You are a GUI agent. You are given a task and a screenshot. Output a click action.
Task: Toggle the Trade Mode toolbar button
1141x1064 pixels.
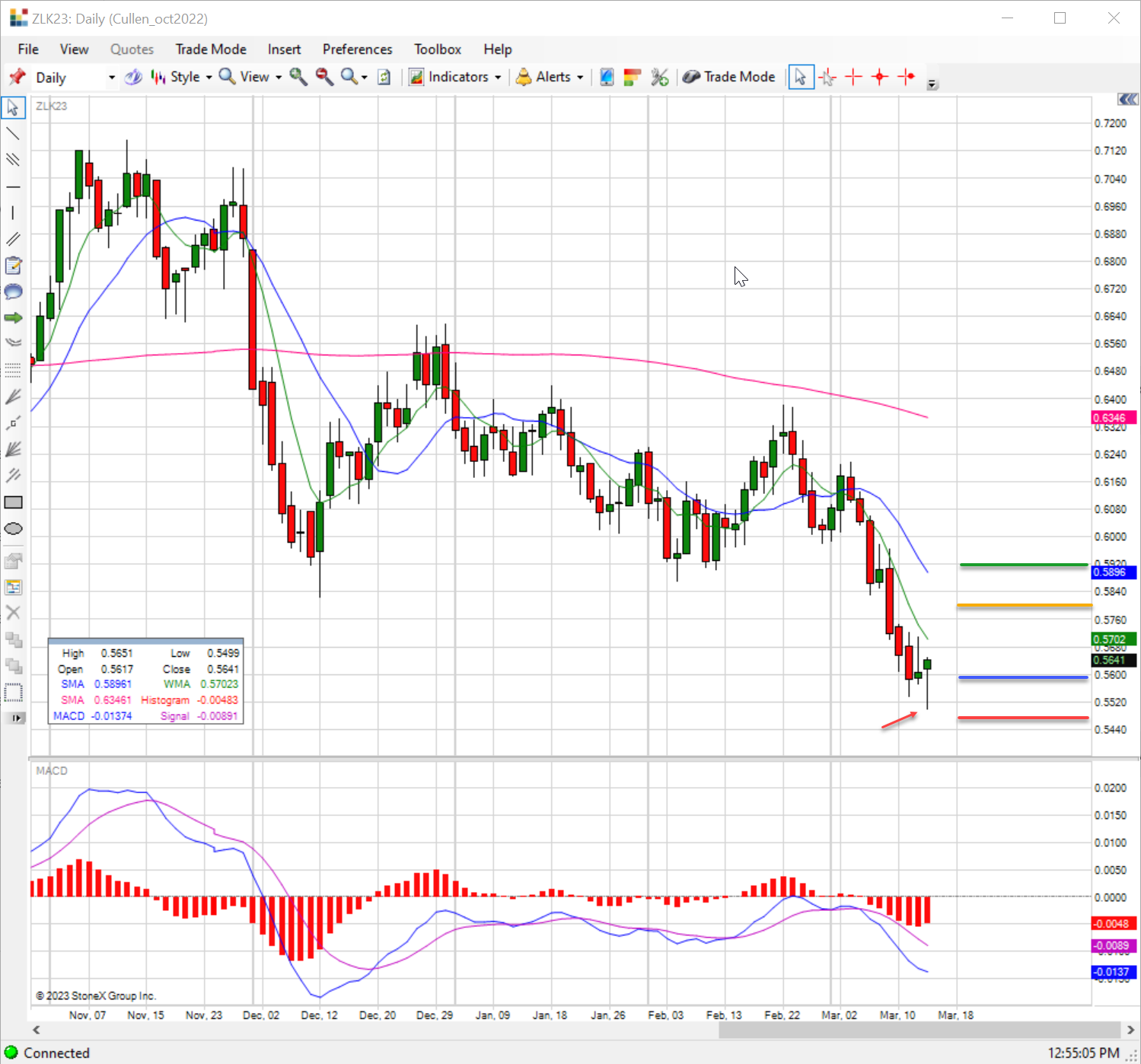point(728,77)
